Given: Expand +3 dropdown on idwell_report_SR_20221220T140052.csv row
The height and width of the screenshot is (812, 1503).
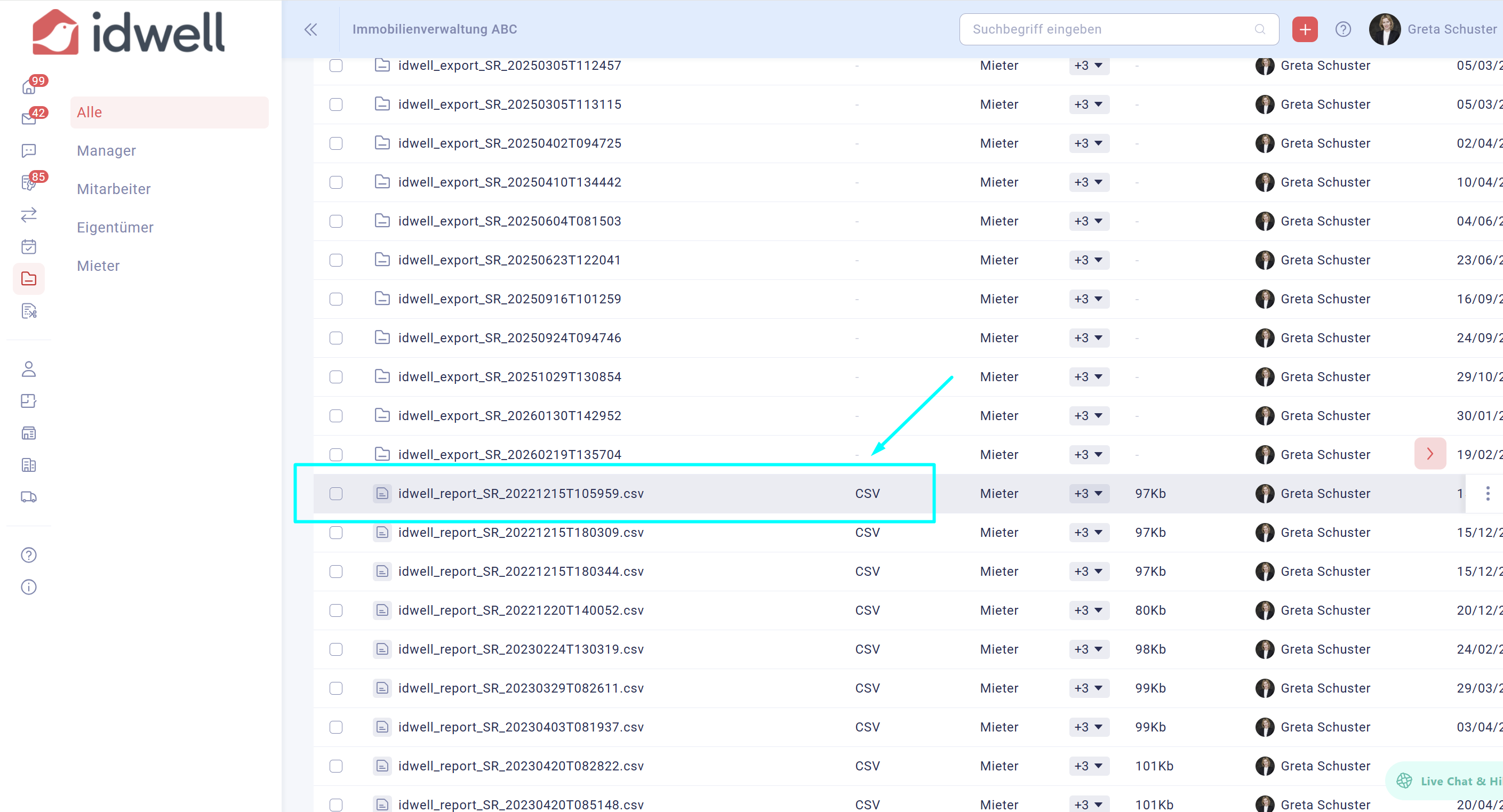Looking at the screenshot, I should click(1089, 610).
